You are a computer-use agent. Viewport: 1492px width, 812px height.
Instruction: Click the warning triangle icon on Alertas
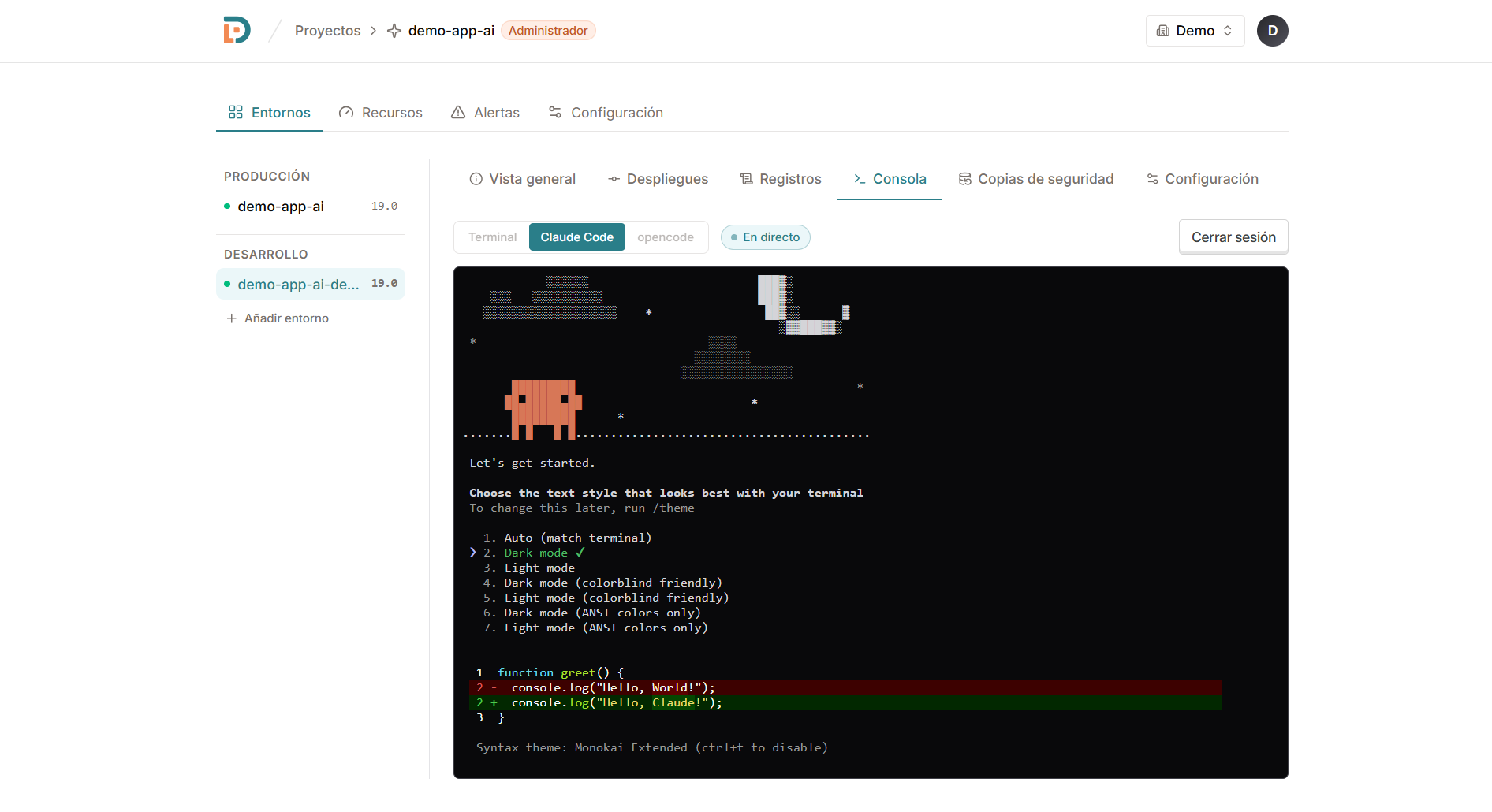(x=458, y=112)
